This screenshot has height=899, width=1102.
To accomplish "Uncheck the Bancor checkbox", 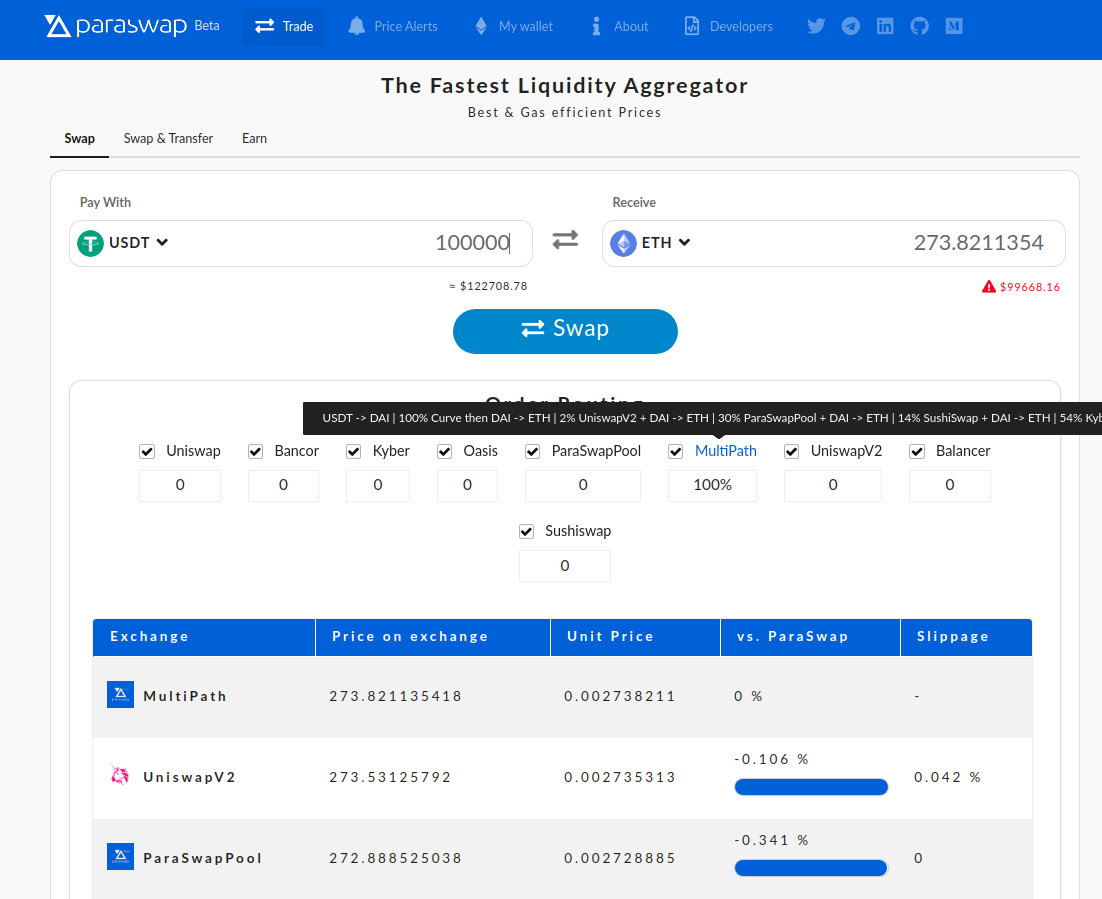I will [255, 451].
